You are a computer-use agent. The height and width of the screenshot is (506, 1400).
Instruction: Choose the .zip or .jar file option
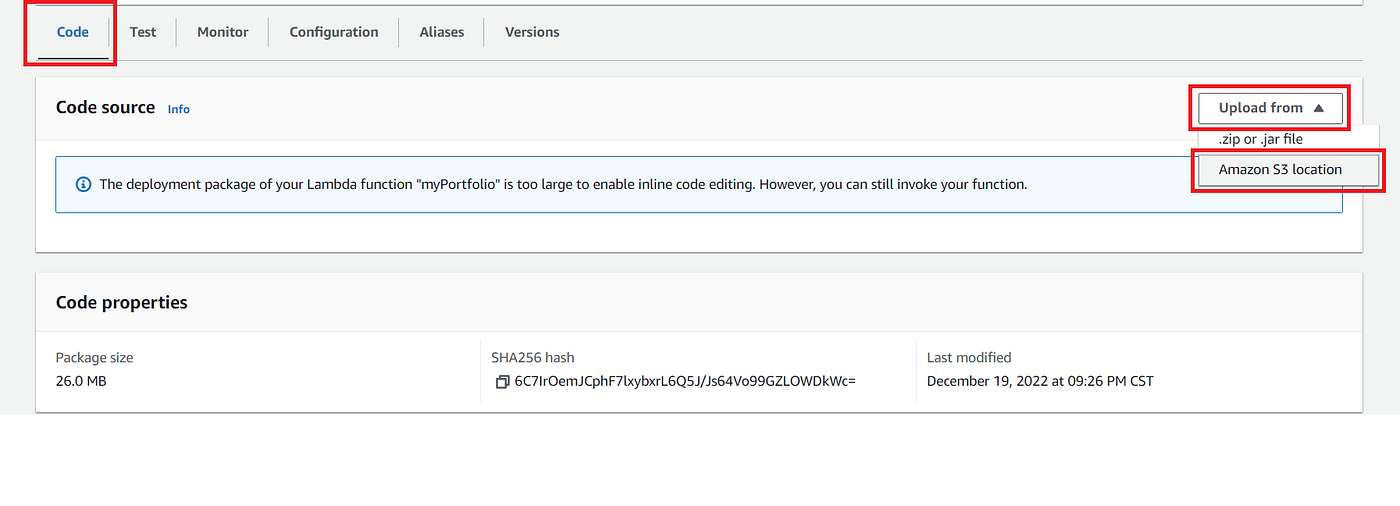point(1260,140)
